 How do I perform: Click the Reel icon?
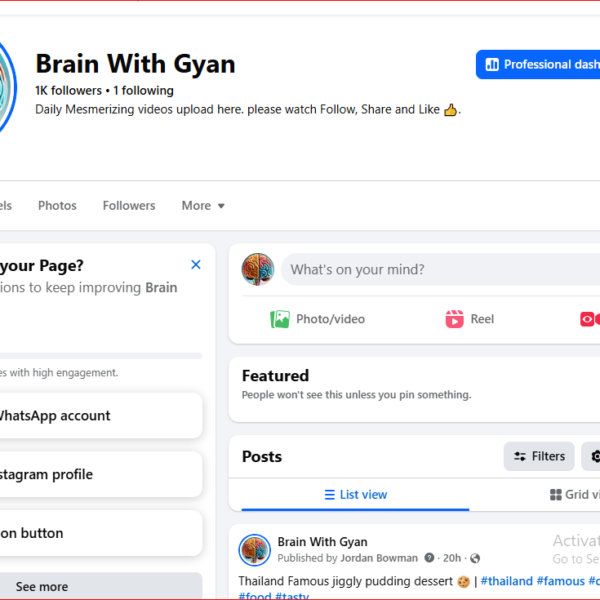[455, 319]
